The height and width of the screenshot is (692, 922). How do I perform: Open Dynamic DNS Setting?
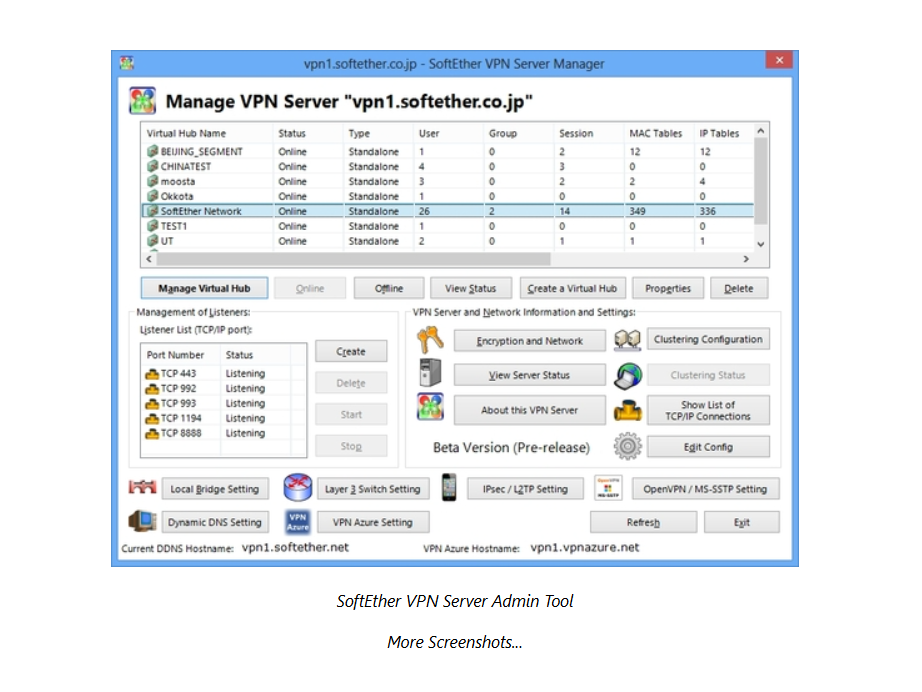click(x=215, y=521)
